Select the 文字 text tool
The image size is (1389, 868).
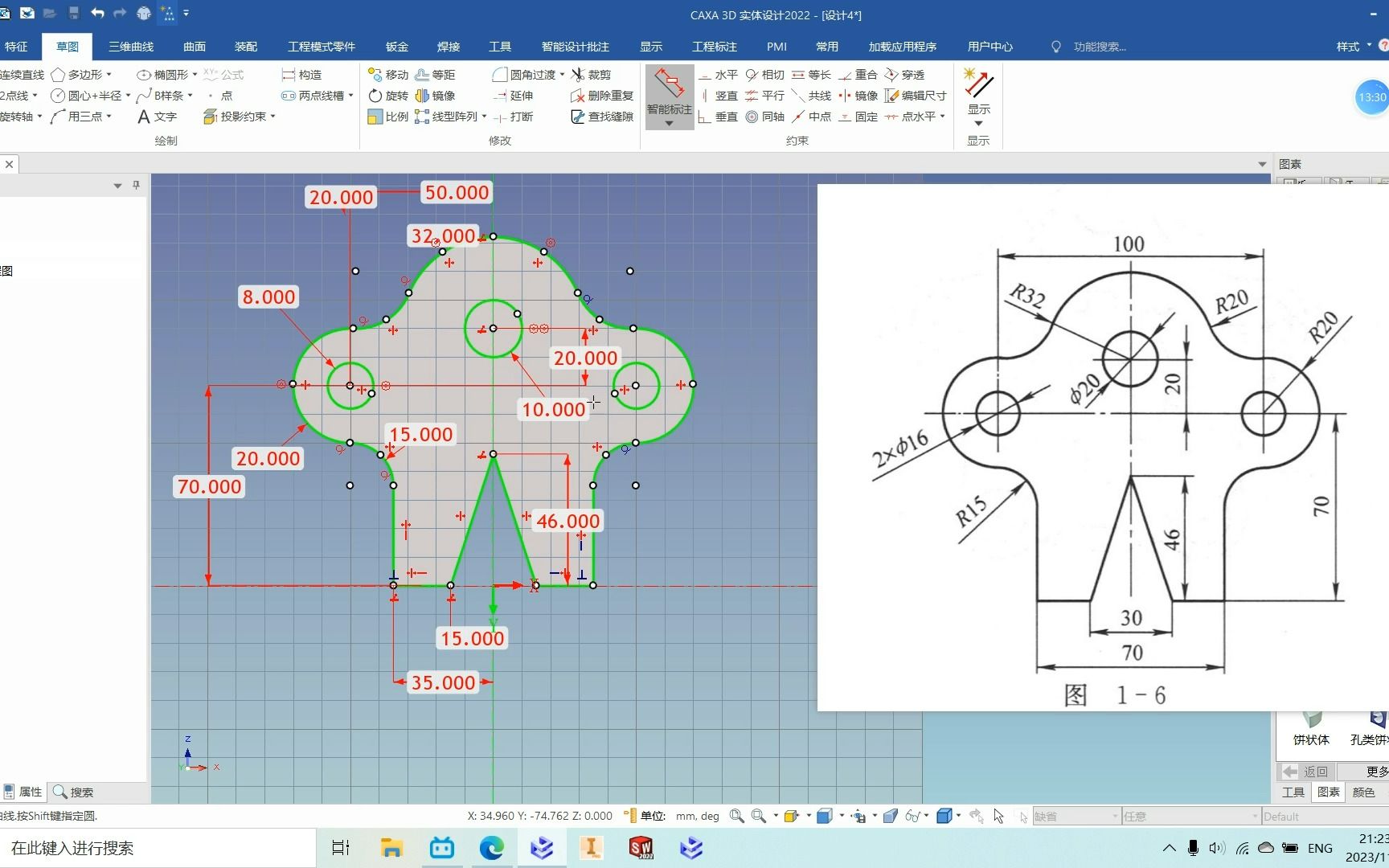[x=158, y=117]
